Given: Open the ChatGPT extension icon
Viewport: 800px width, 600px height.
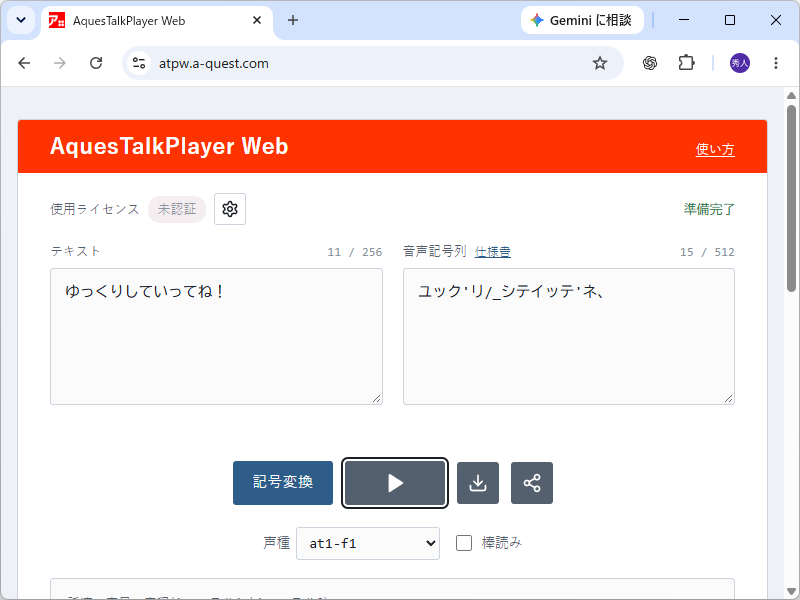Looking at the screenshot, I should (x=649, y=63).
